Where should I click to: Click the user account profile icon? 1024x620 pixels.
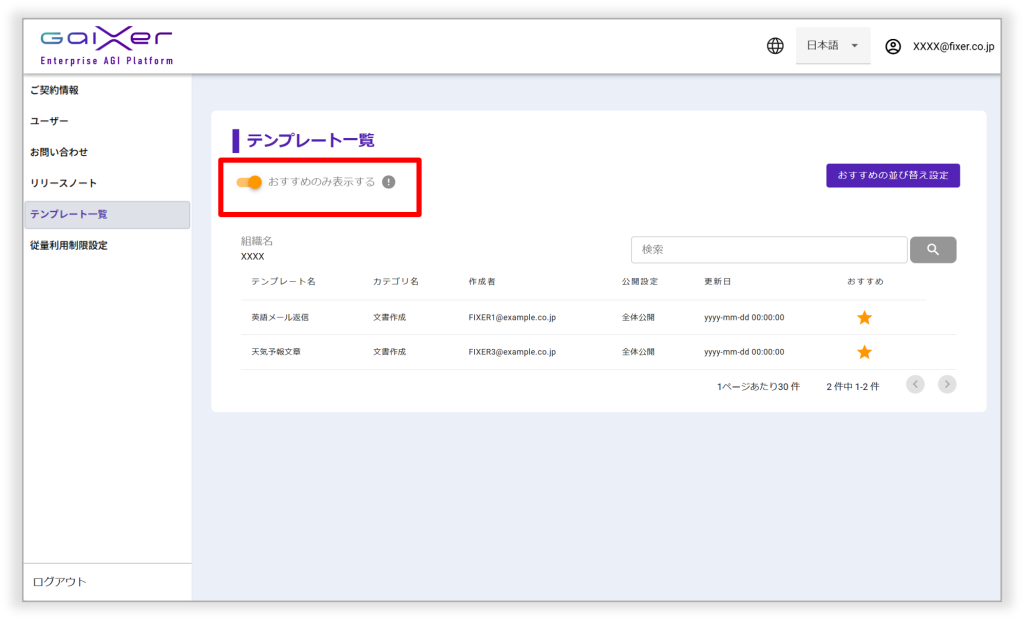[x=893, y=46]
